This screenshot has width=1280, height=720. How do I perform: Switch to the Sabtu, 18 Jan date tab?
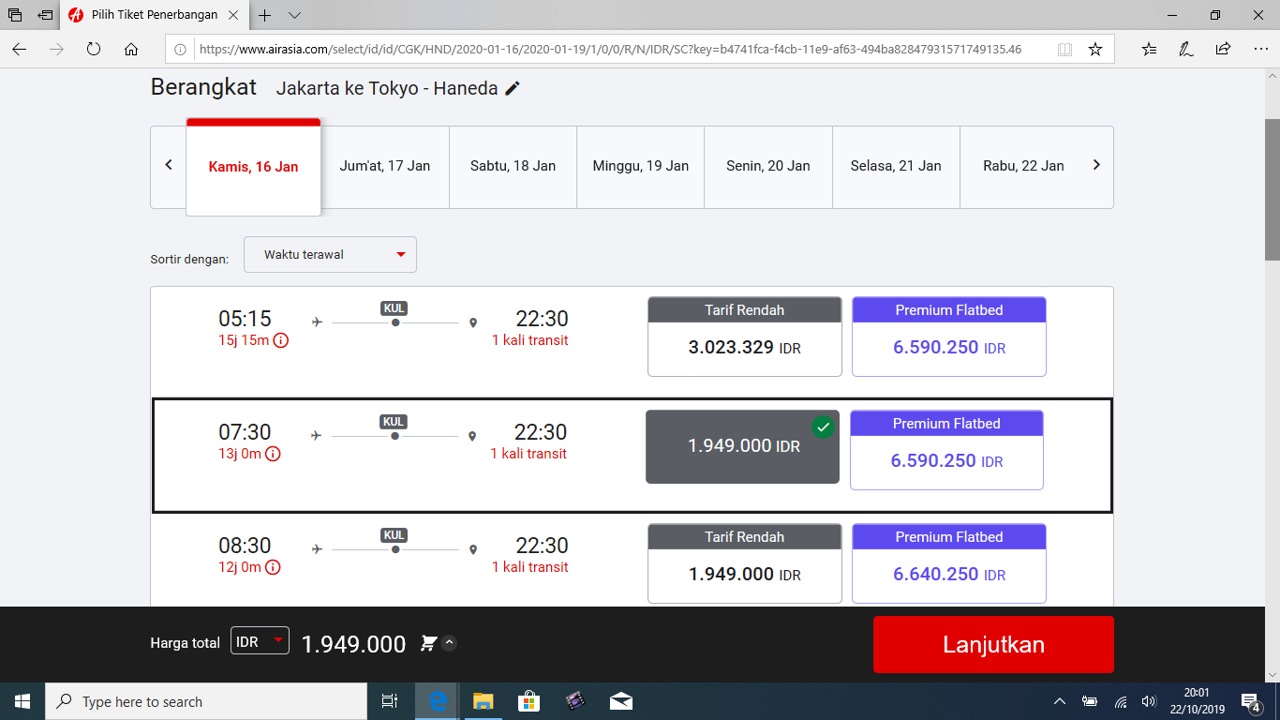[x=513, y=166]
